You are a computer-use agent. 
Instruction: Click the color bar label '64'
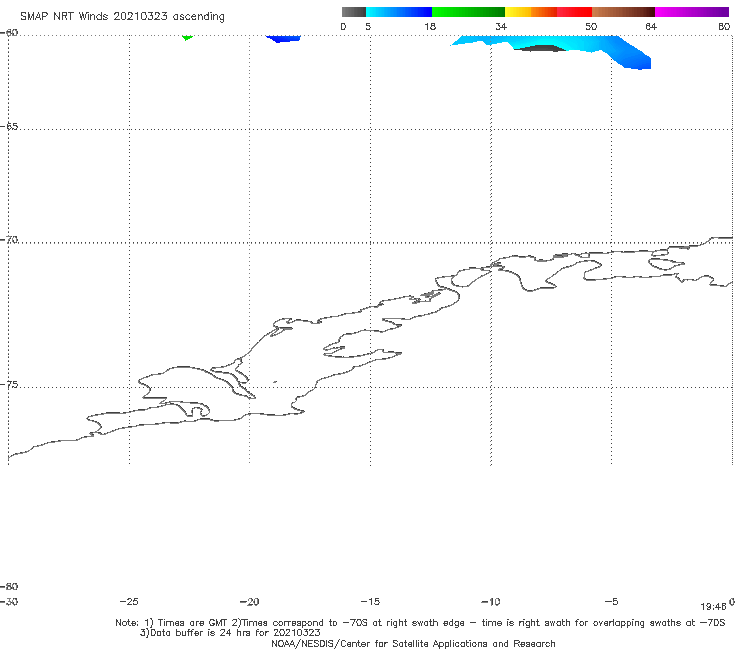pos(651,26)
